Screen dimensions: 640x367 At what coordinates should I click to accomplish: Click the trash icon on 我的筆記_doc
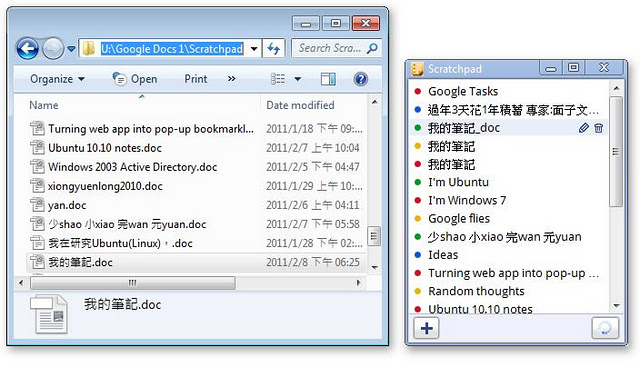coord(599,128)
